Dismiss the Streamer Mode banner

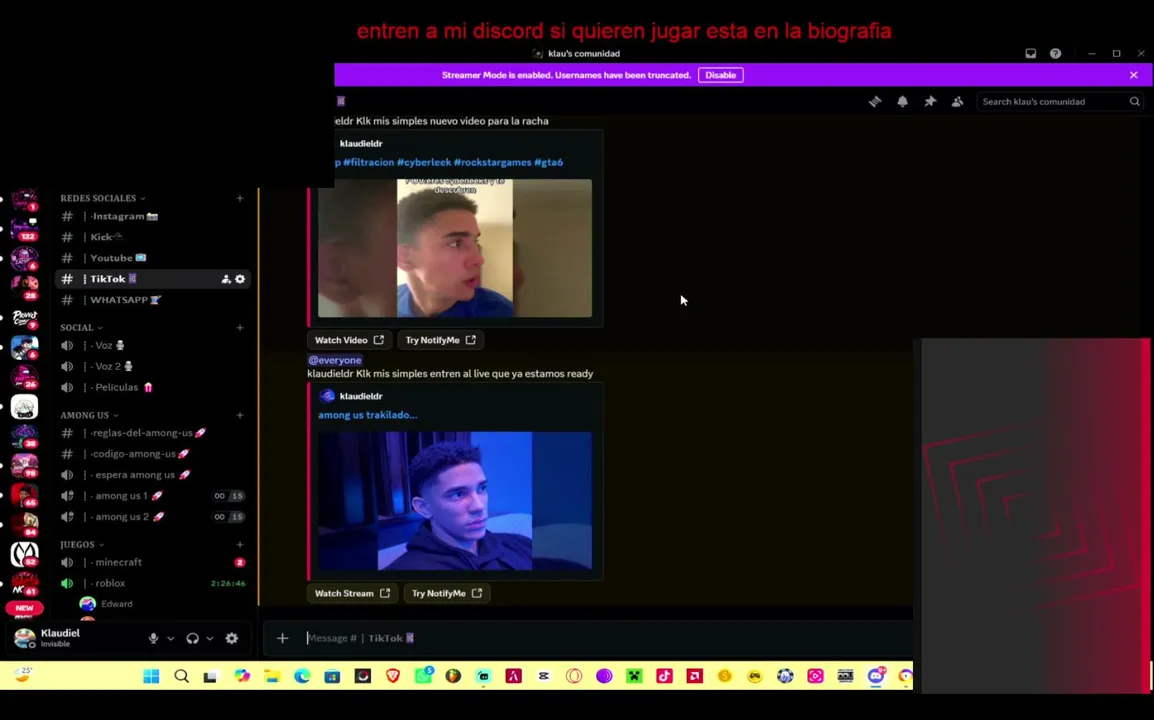click(x=1133, y=75)
